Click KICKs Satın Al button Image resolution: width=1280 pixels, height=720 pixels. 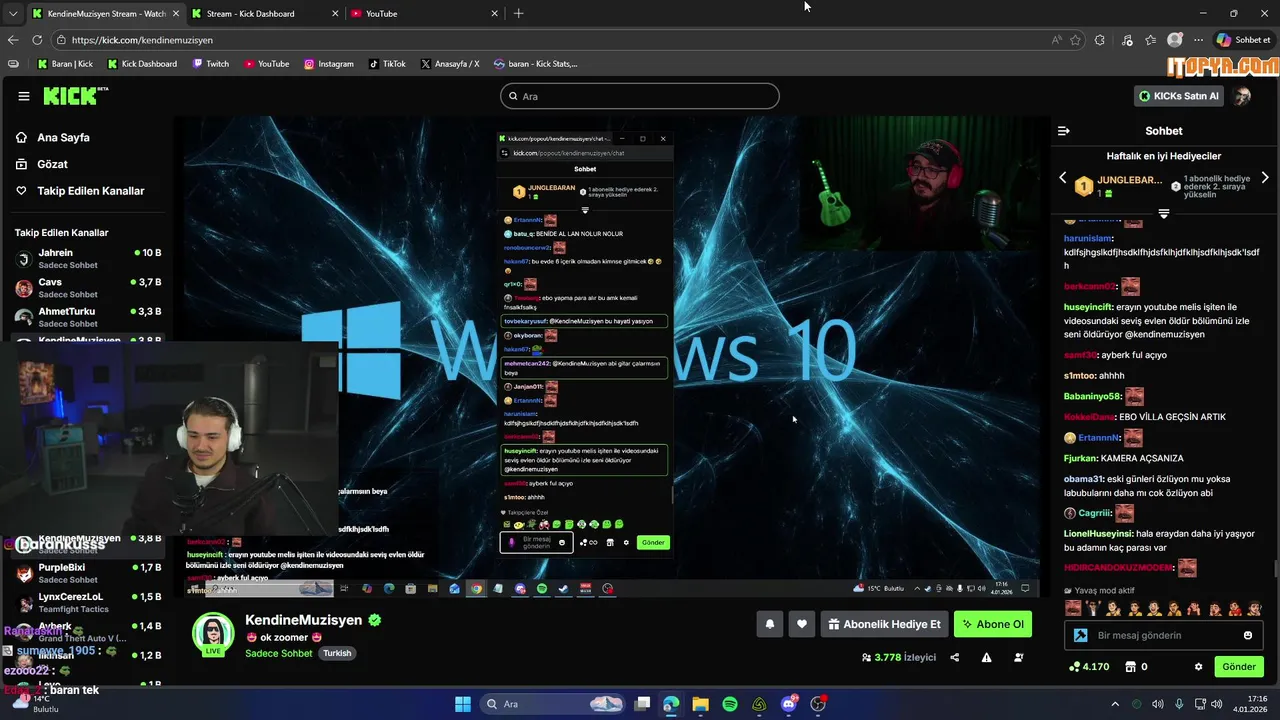[1180, 96]
